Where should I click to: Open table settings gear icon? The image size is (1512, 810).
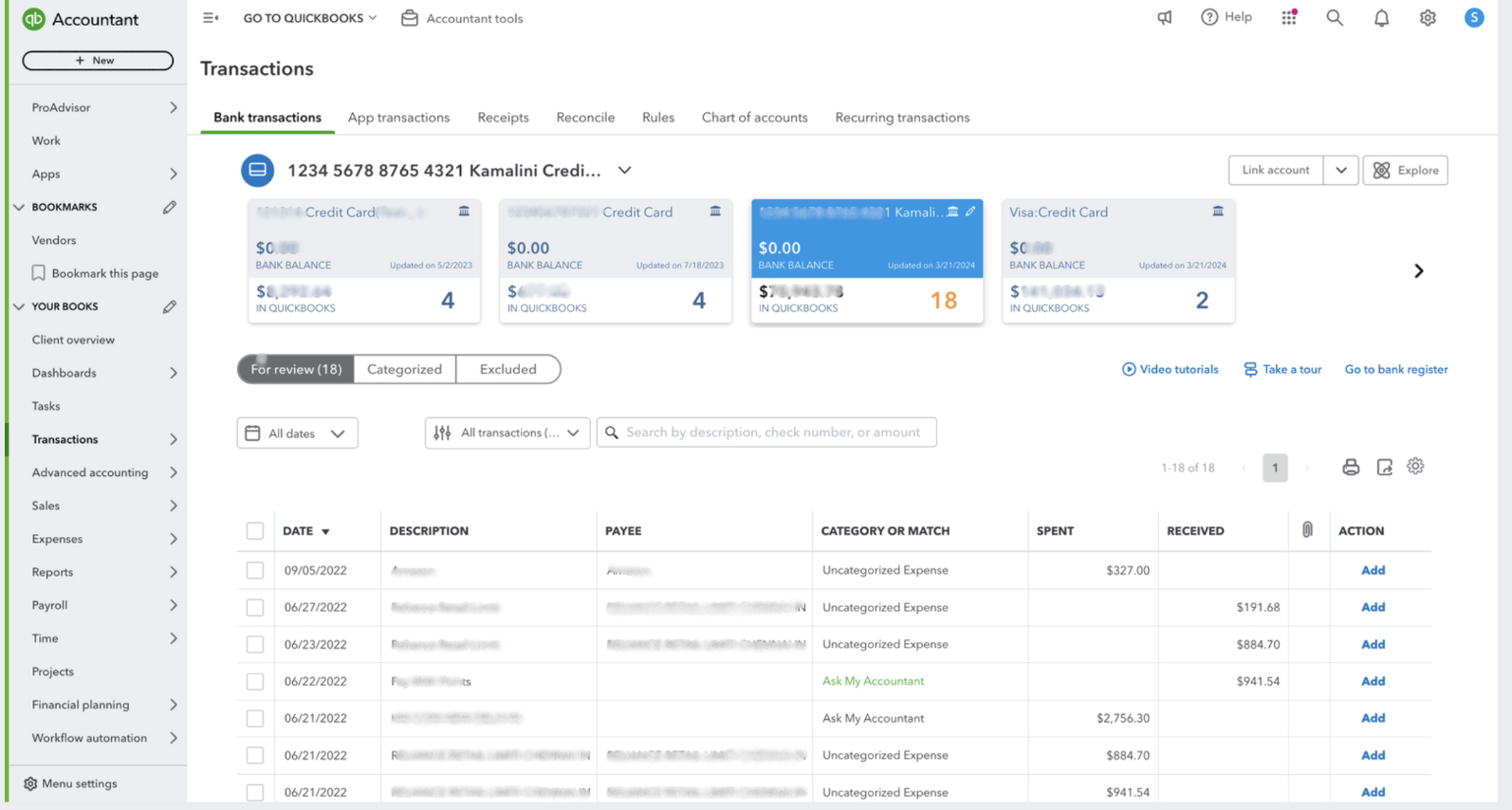pyautogui.click(x=1415, y=466)
